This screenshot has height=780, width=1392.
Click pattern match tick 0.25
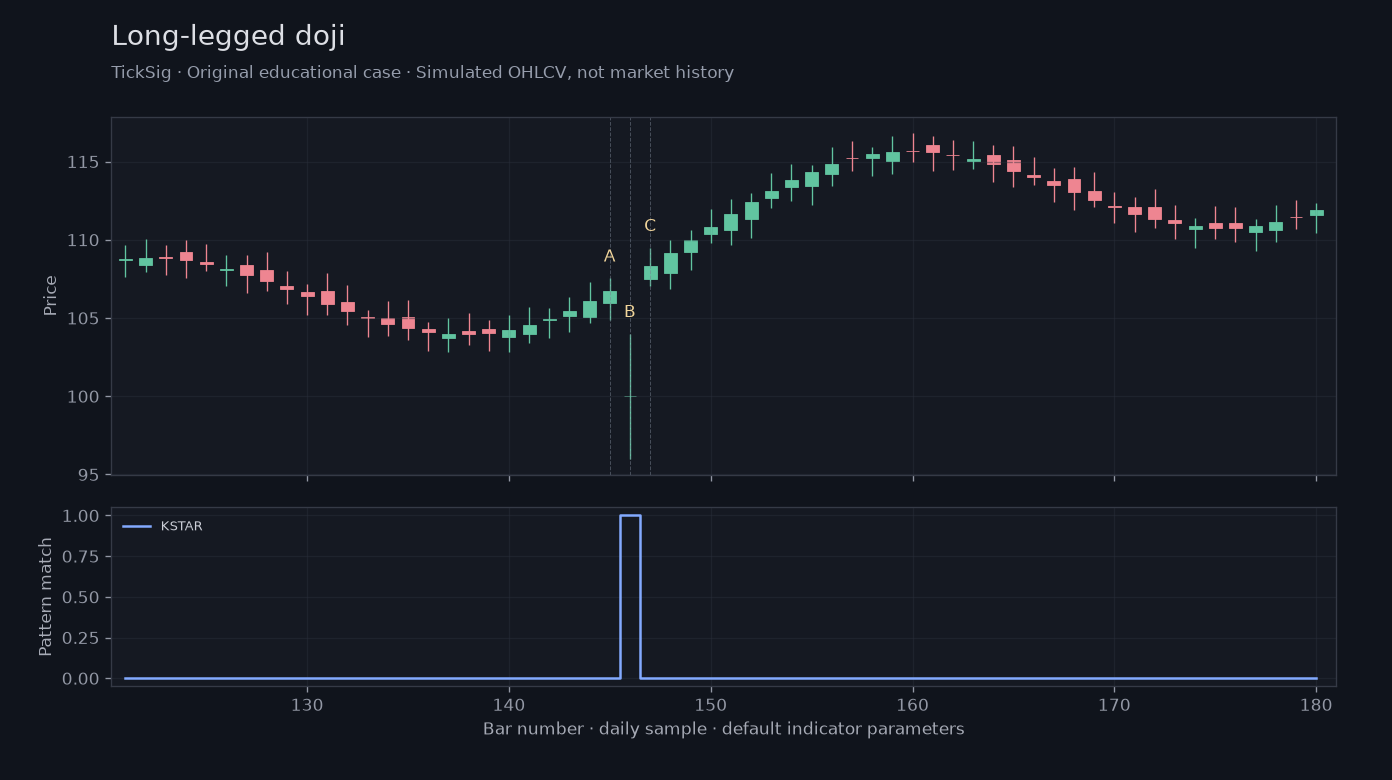81,638
